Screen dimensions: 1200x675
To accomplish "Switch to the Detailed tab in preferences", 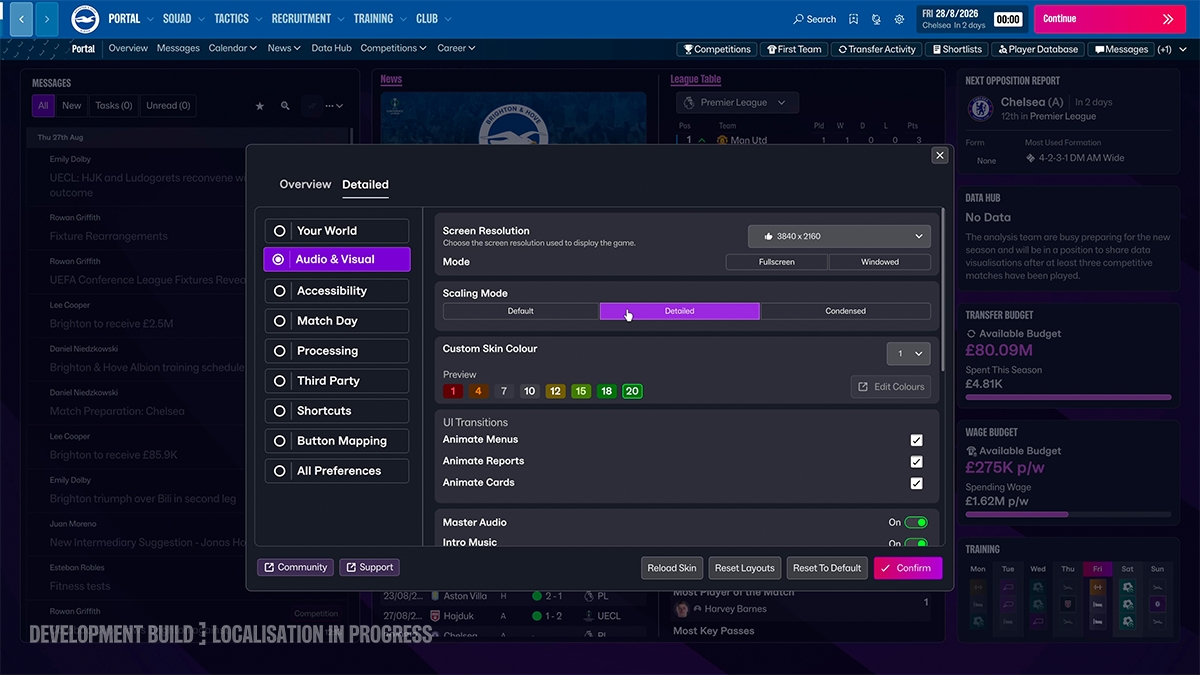I will [x=365, y=184].
